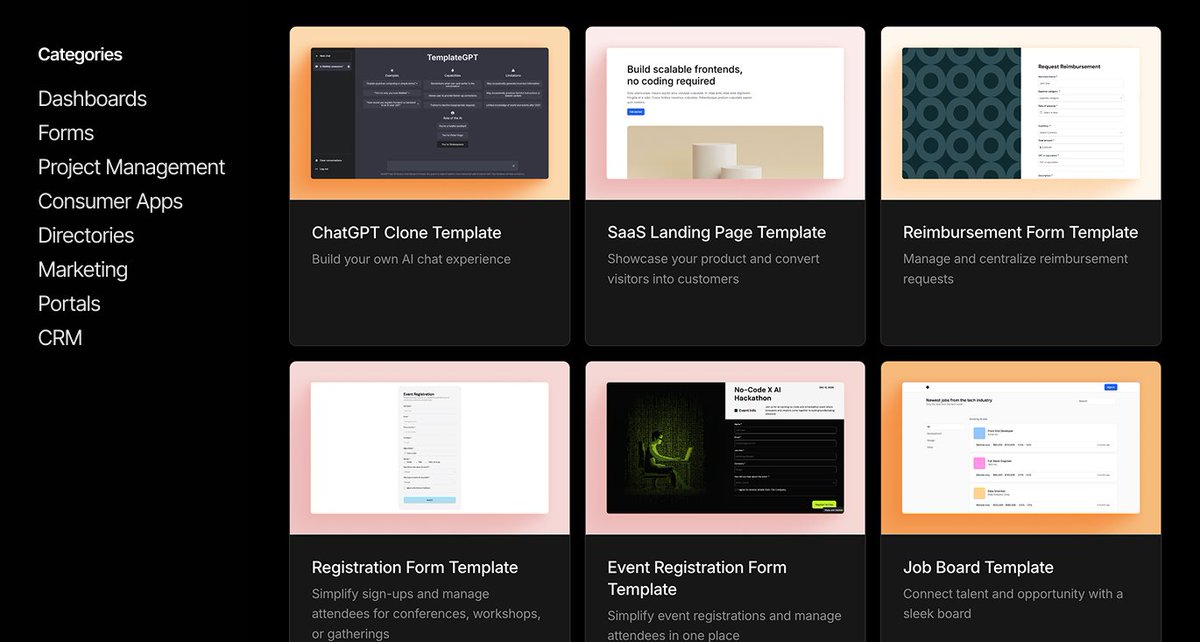1200x642 pixels.
Task: Open the Reimbursement Form Template preview image
Action: (1021, 113)
